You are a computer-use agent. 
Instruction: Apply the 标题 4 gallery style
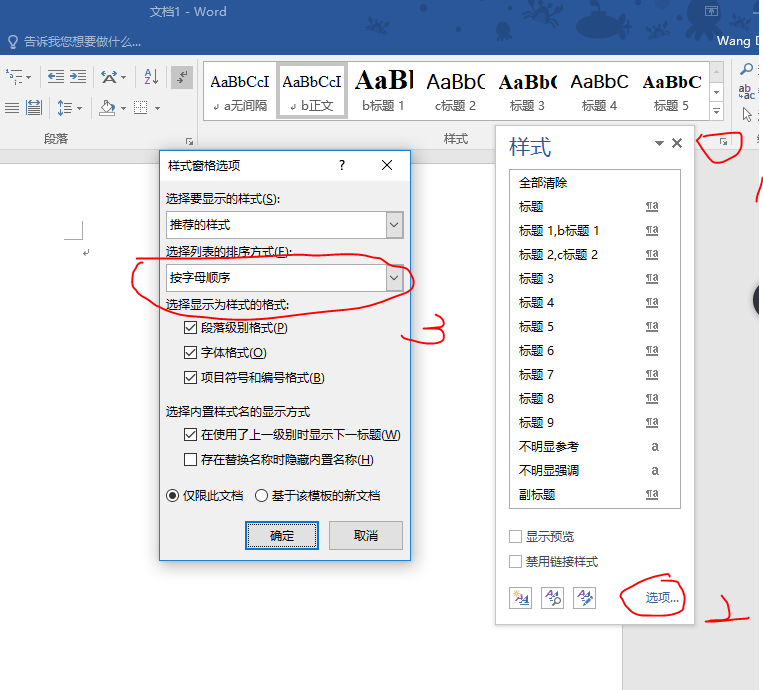coord(600,91)
